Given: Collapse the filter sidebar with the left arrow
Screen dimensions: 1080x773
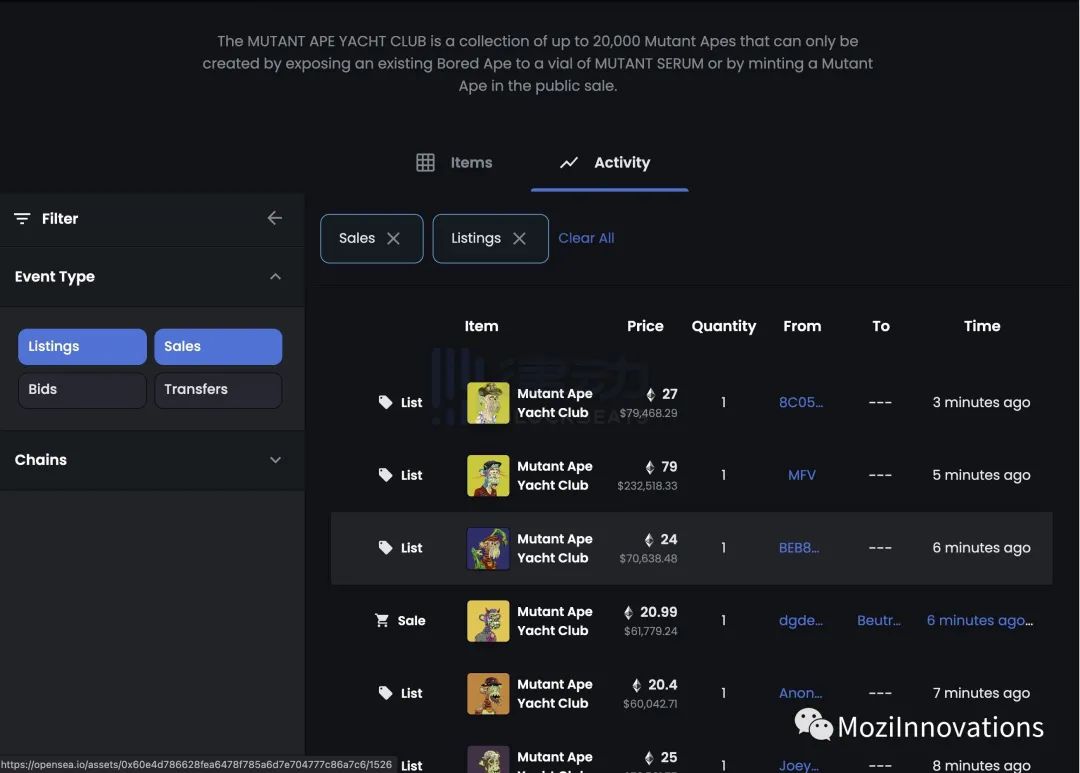Looking at the screenshot, I should pyautogui.click(x=275, y=218).
